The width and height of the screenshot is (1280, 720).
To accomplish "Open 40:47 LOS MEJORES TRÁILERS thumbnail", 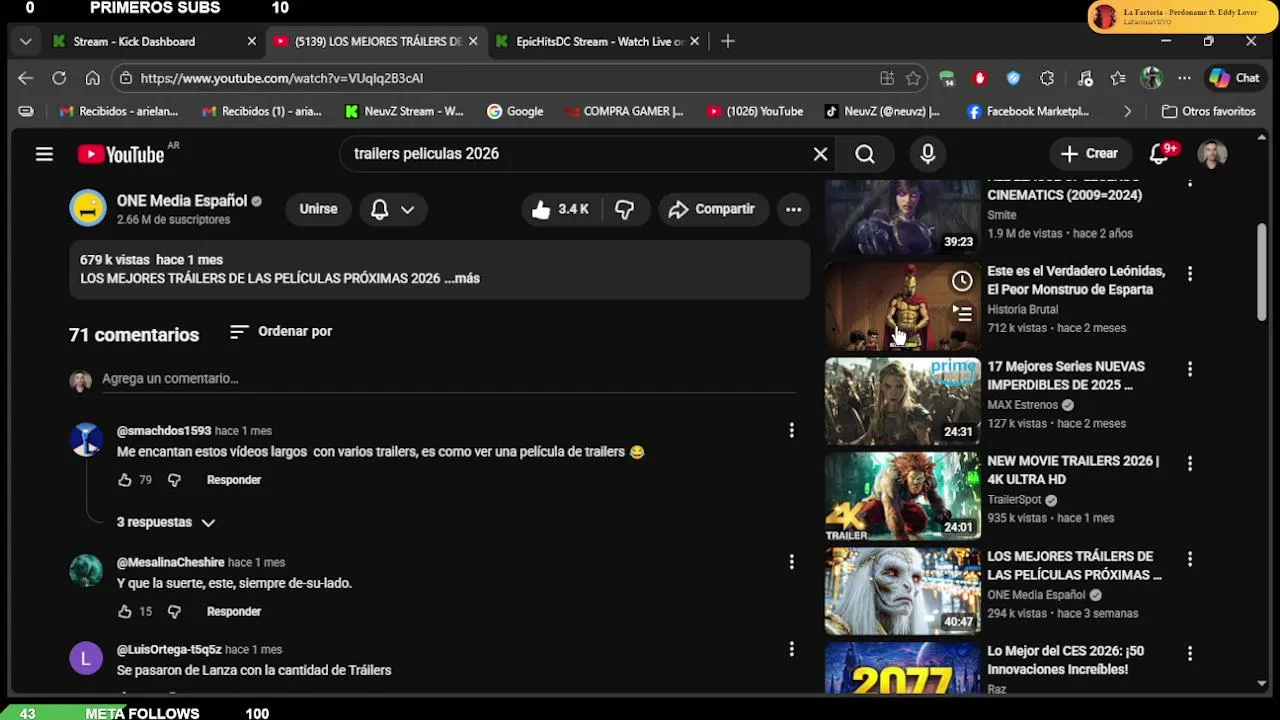I will pyautogui.click(x=903, y=591).
